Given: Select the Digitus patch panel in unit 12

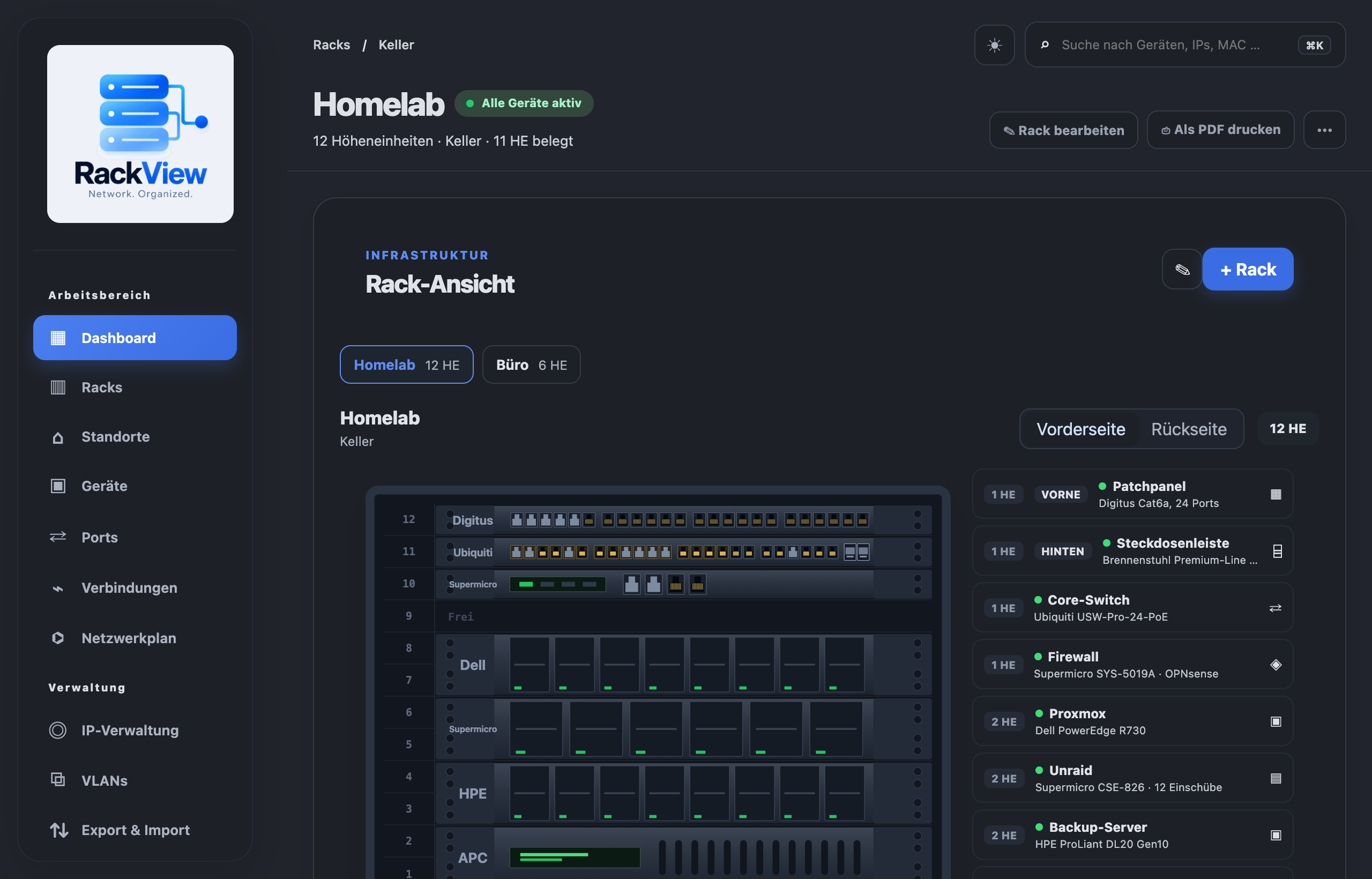Looking at the screenshot, I should coord(684,520).
